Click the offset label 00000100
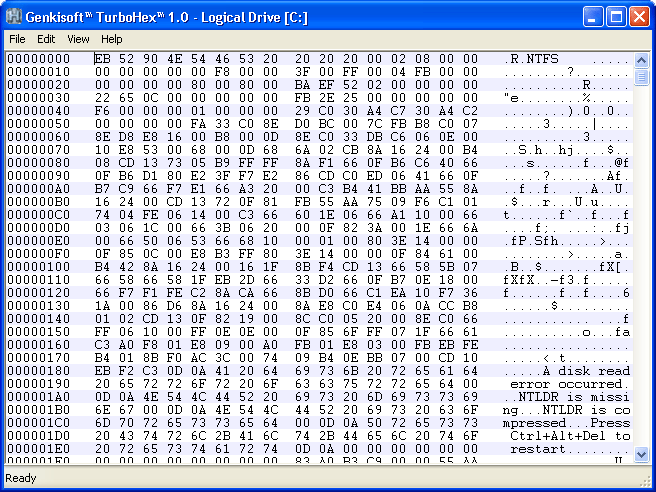 36,267
